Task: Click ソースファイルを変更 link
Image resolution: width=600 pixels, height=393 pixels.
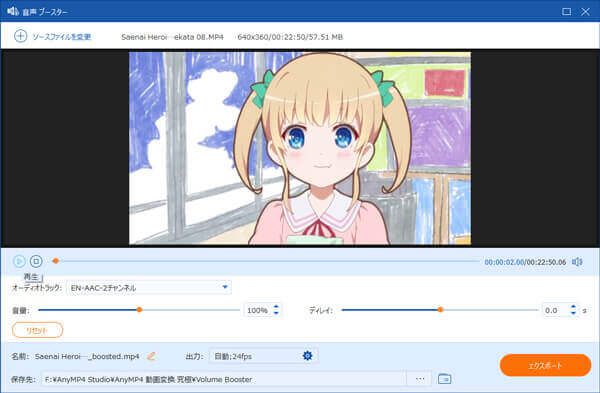Action: coord(61,37)
